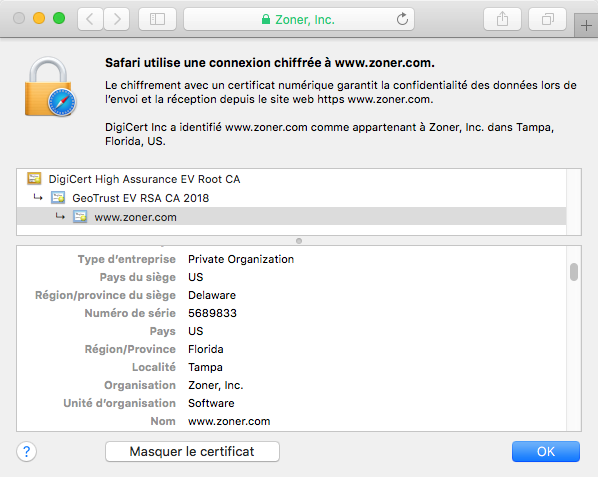Open a new tab with plus button

coord(586,26)
